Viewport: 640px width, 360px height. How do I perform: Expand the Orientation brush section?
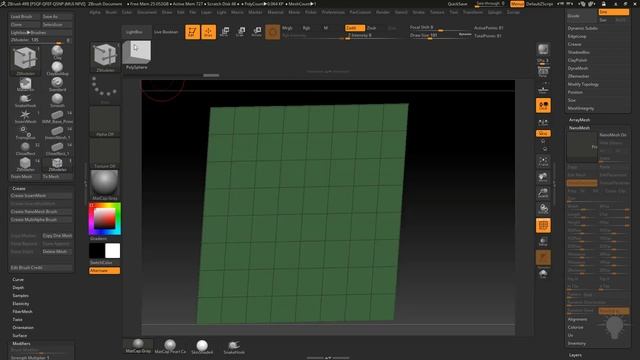[23, 328]
